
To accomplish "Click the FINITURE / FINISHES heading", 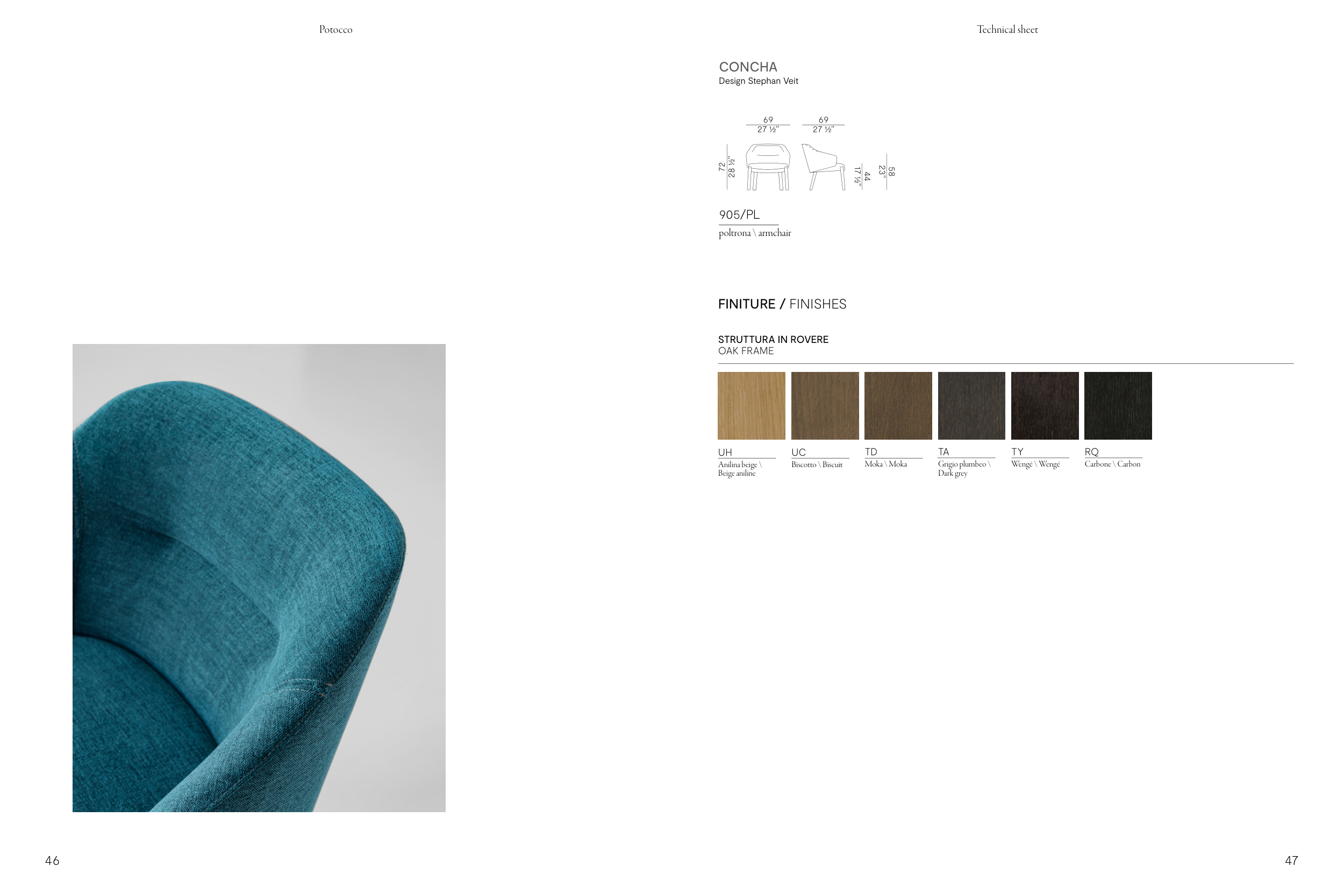I will tap(782, 304).
